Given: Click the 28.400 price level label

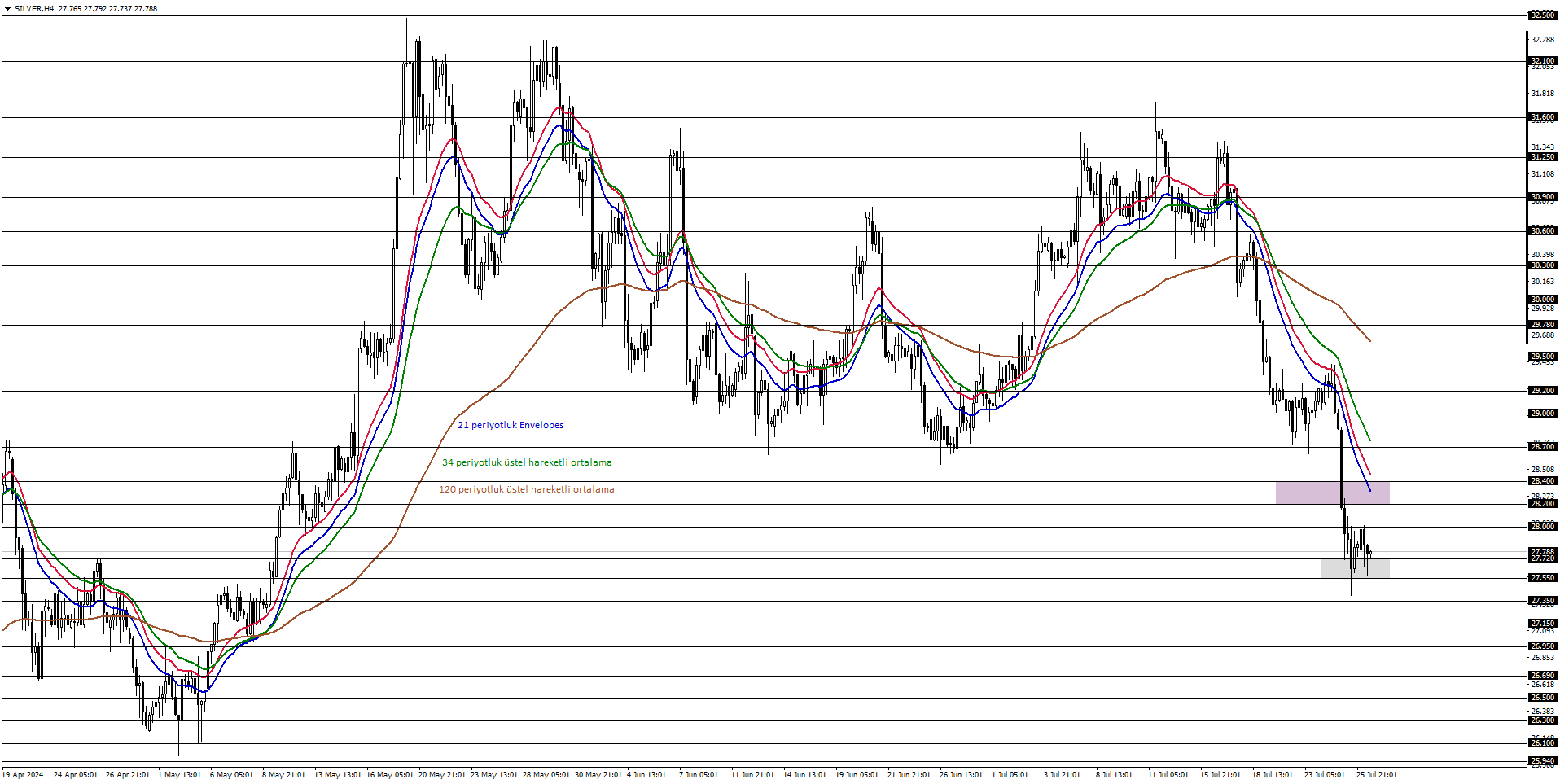Looking at the screenshot, I should point(1543,481).
